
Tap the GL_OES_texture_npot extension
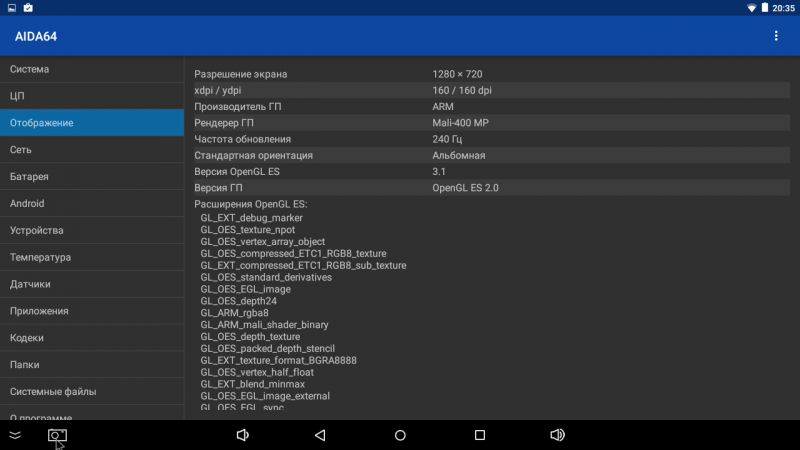click(247, 230)
